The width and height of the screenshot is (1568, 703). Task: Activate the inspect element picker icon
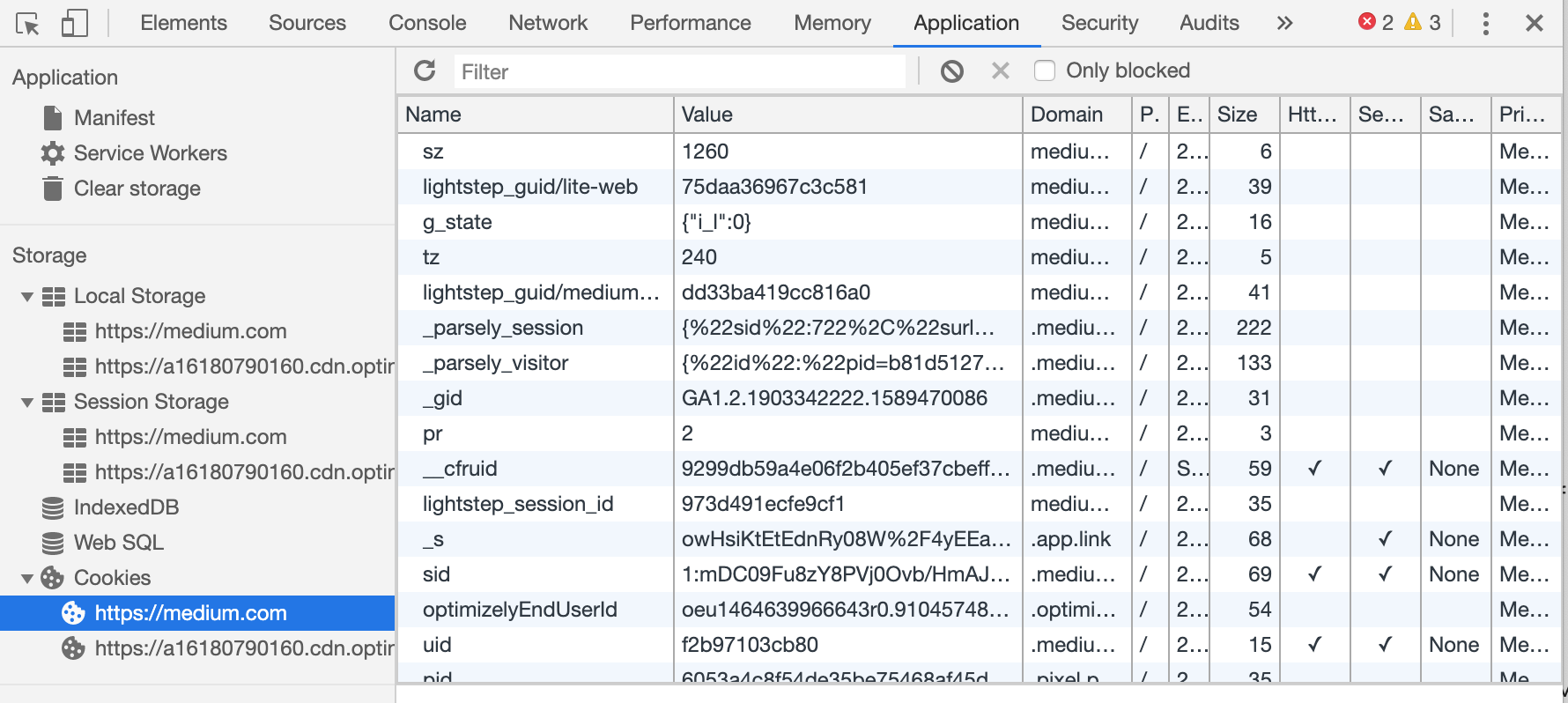point(27,24)
